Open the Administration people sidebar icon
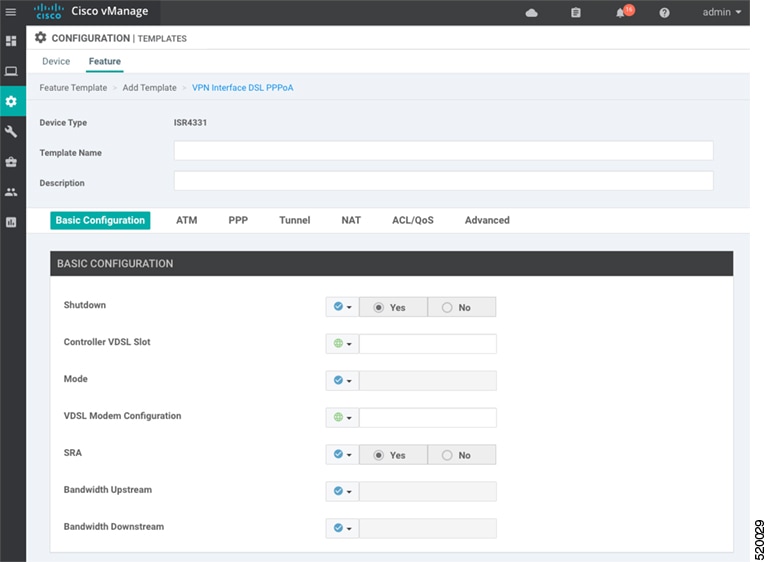 click(x=11, y=192)
